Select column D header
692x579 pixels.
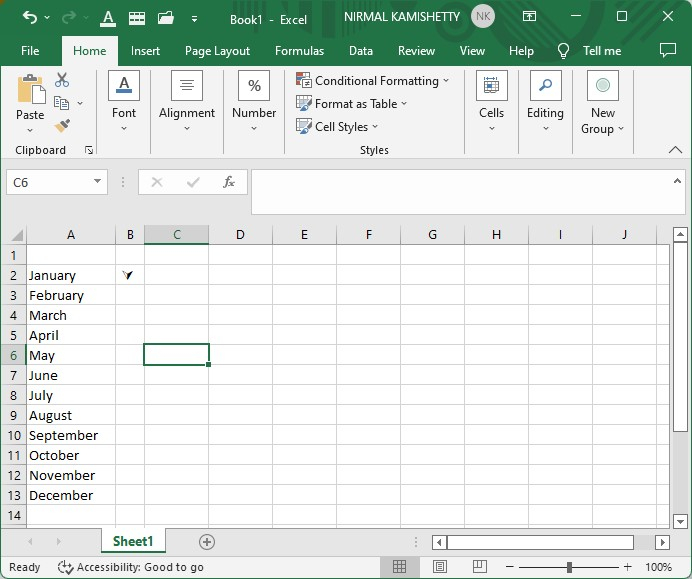coord(241,235)
